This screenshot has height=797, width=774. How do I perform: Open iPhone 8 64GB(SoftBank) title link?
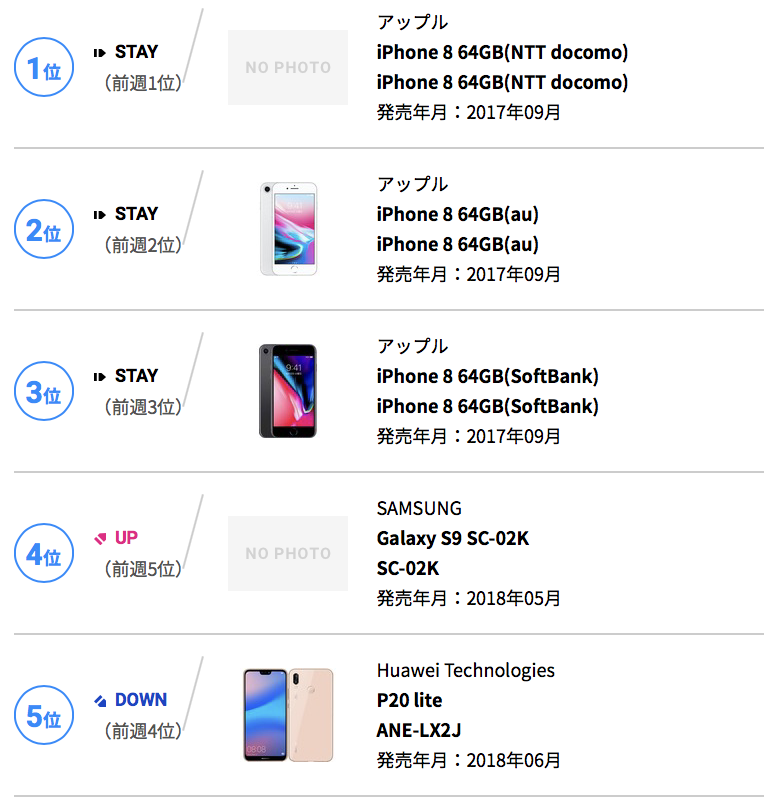(x=487, y=377)
